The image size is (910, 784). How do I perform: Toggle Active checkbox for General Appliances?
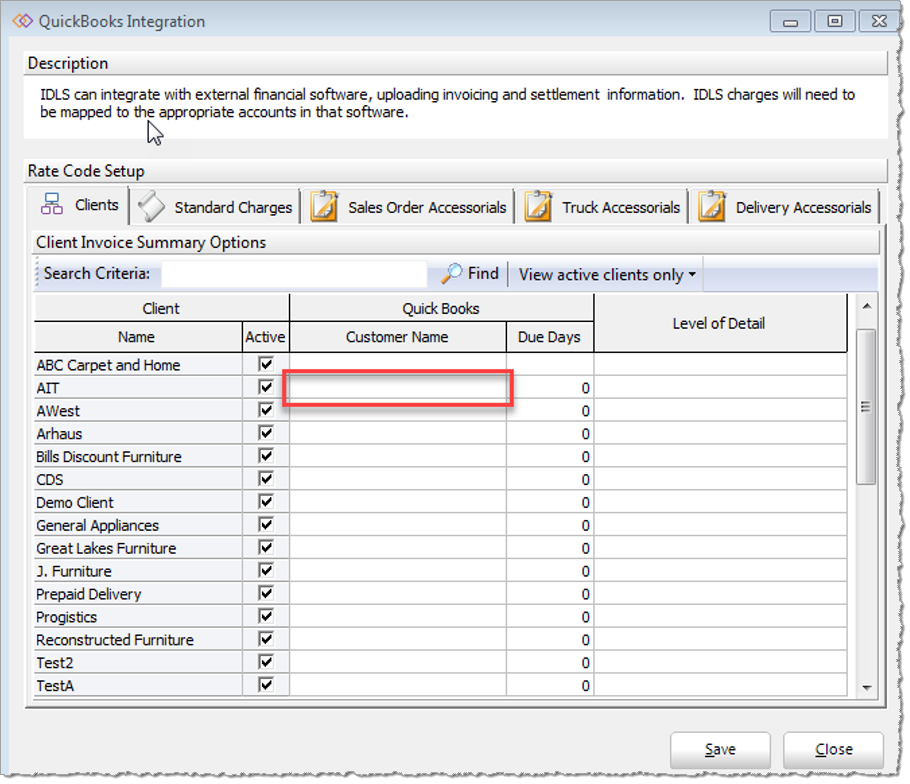tap(266, 525)
